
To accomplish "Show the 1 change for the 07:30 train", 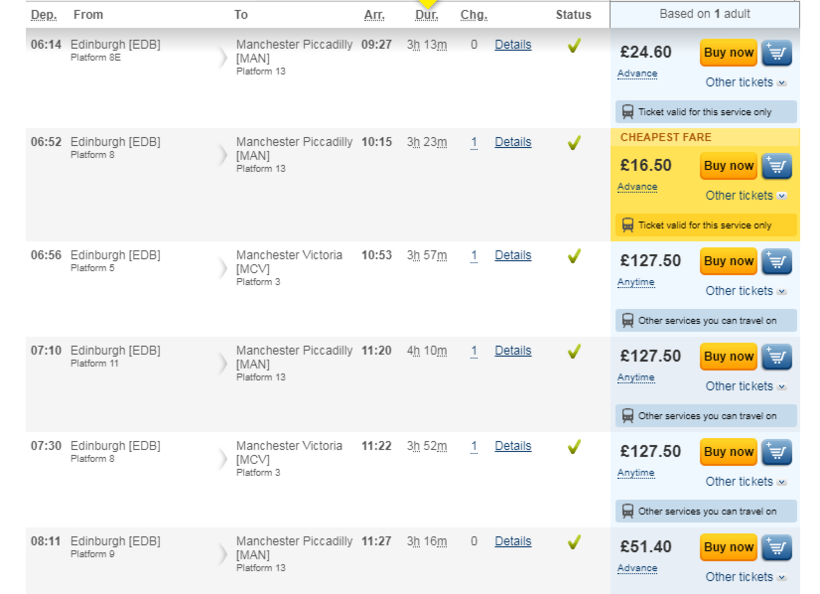I will coord(474,446).
